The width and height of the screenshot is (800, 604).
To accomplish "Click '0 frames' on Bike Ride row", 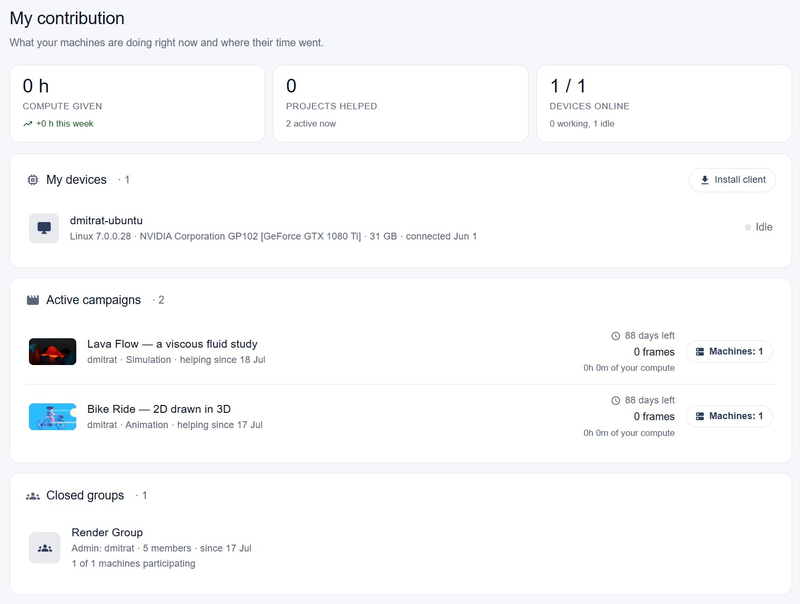I will 654,417.
